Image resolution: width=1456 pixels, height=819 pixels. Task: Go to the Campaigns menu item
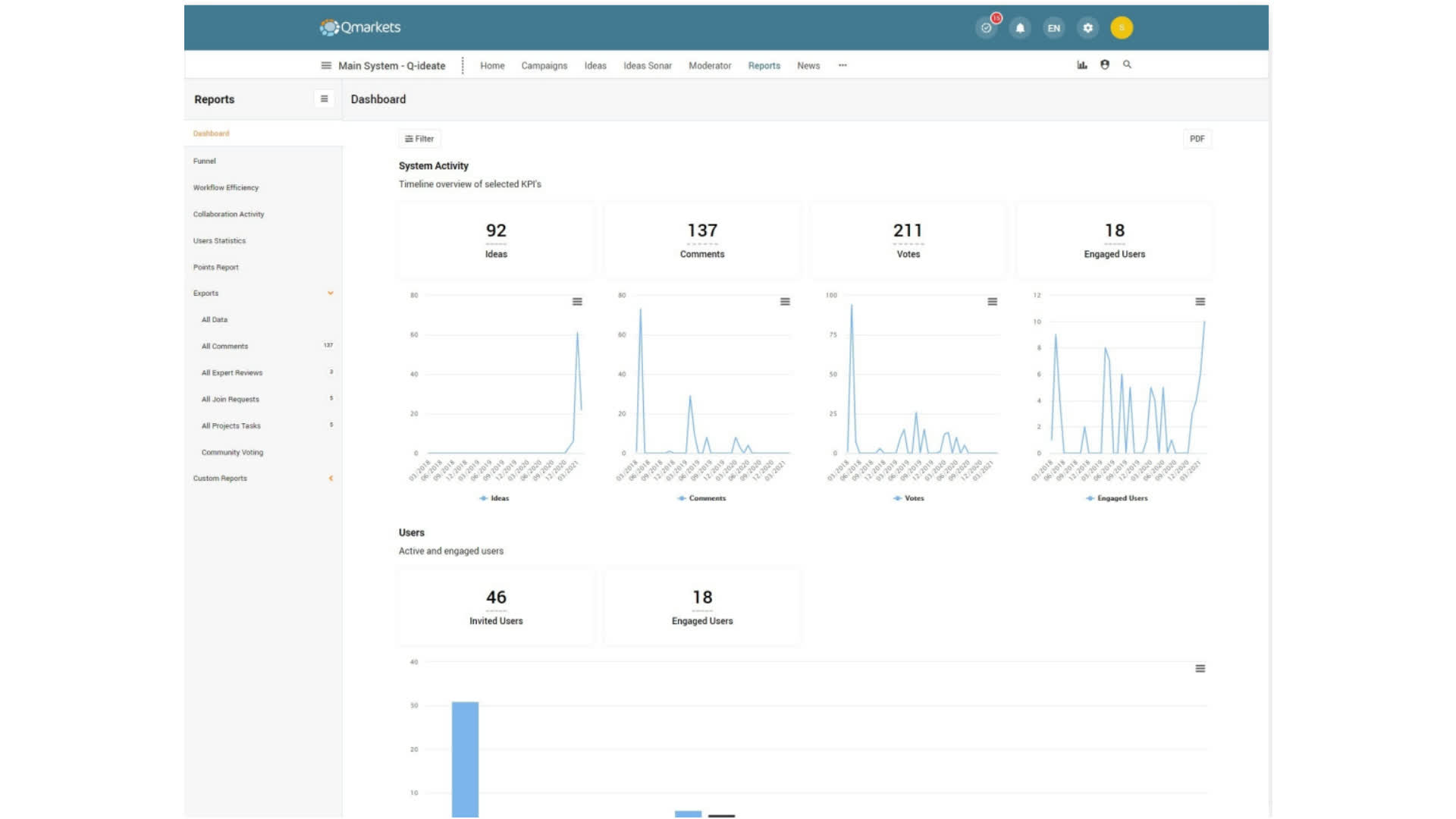pyautogui.click(x=544, y=66)
